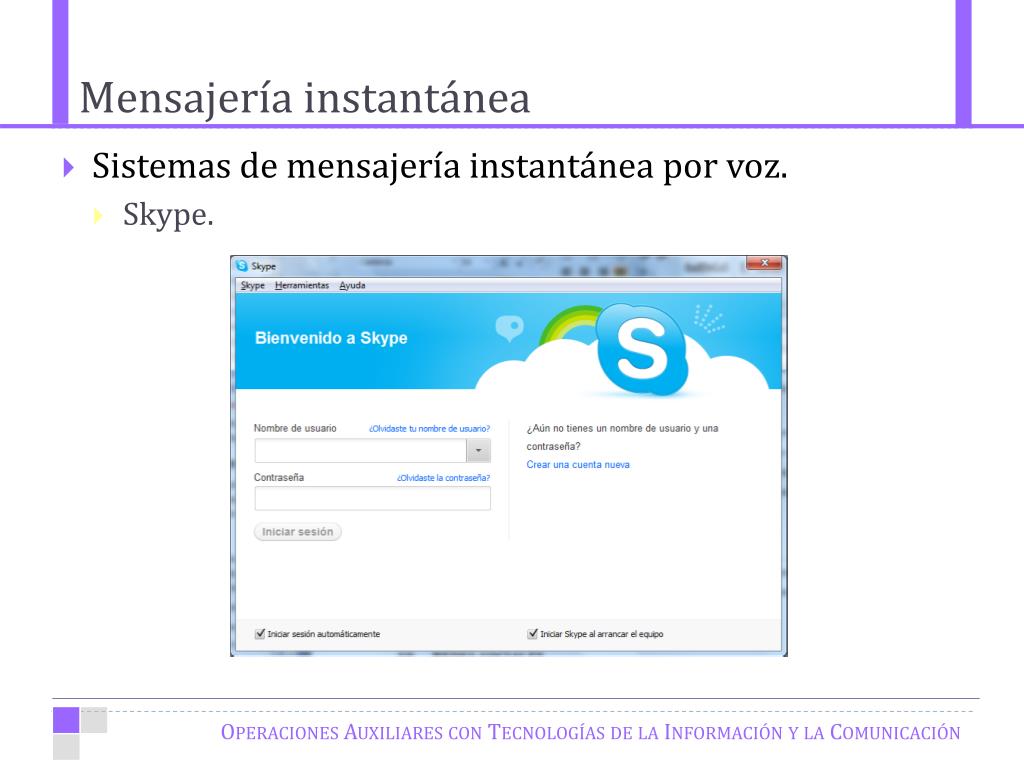Click ¿Olvidaste la contraseña? link
The height and width of the screenshot is (768, 1024).
(x=443, y=478)
